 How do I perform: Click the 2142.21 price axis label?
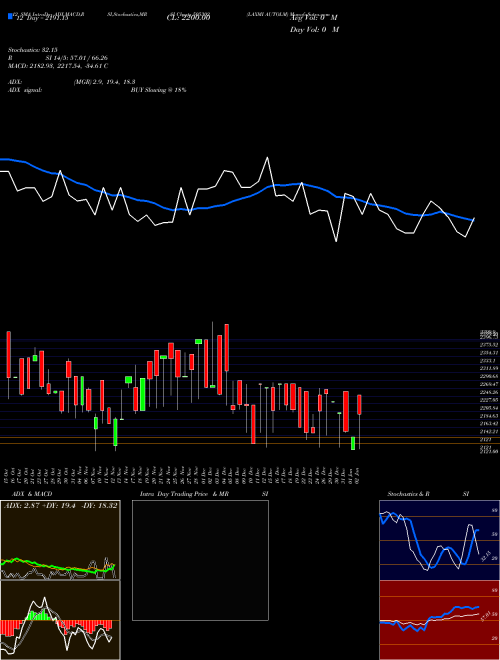point(489,432)
